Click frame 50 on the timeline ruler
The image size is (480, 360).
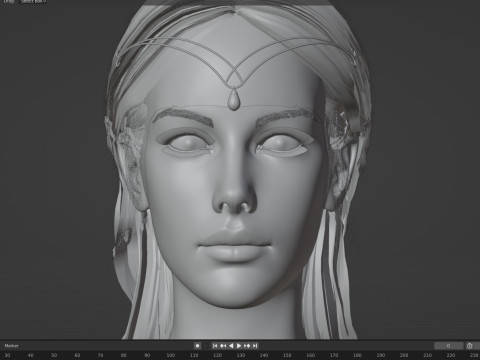tap(54, 355)
